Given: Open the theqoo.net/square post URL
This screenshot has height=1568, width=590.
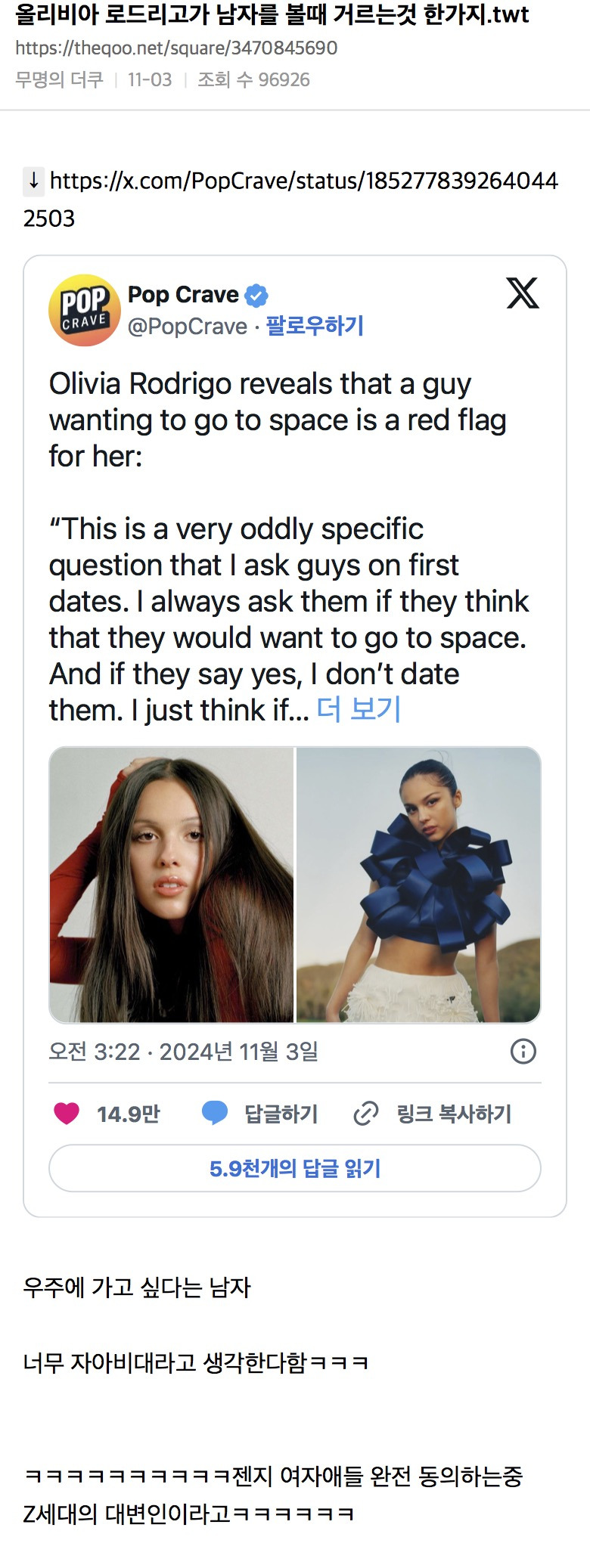Looking at the screenshot, I should point(176,48).
